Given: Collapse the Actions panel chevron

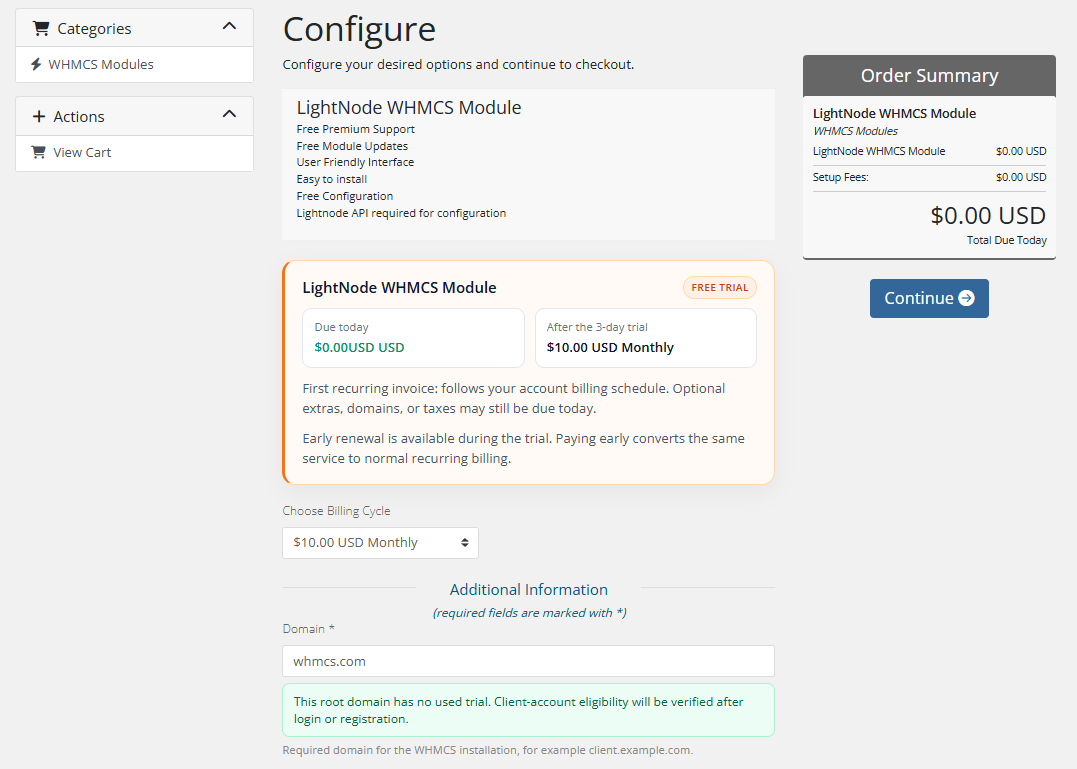Looking at the screenshot, I should [x=229, y=114].
